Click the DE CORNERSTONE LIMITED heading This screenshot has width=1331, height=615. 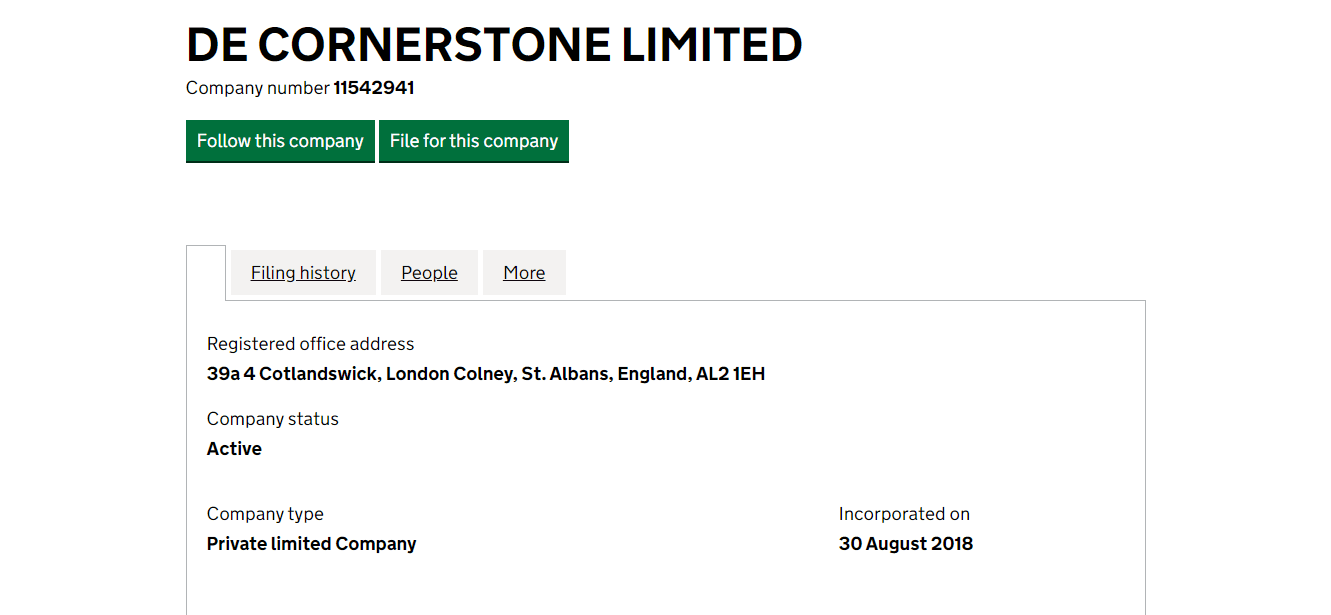pyautogui.click(x=494, y=45)
